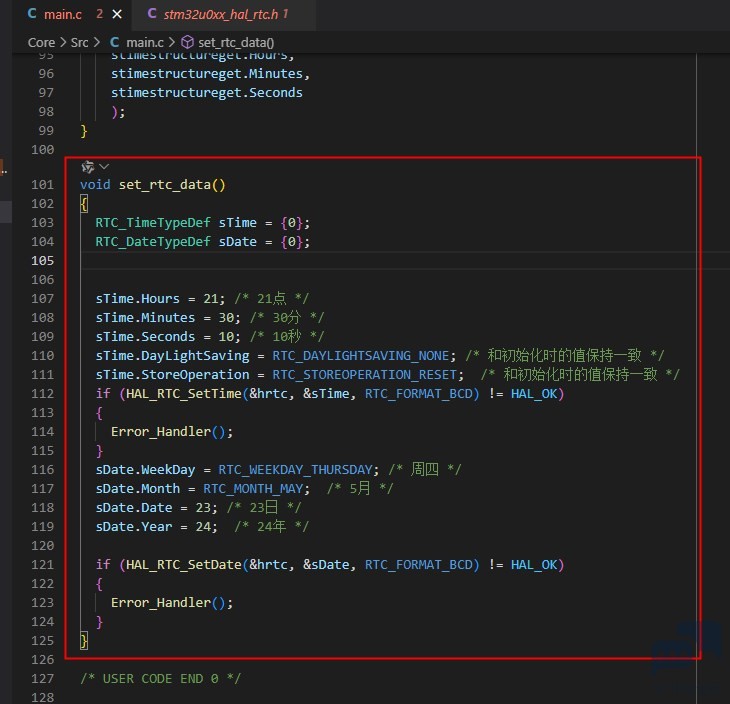This screenshot has width=730, height=704.
Task: Click 'sDate.Year' on line 119
Action: click(x=134, y=527)
